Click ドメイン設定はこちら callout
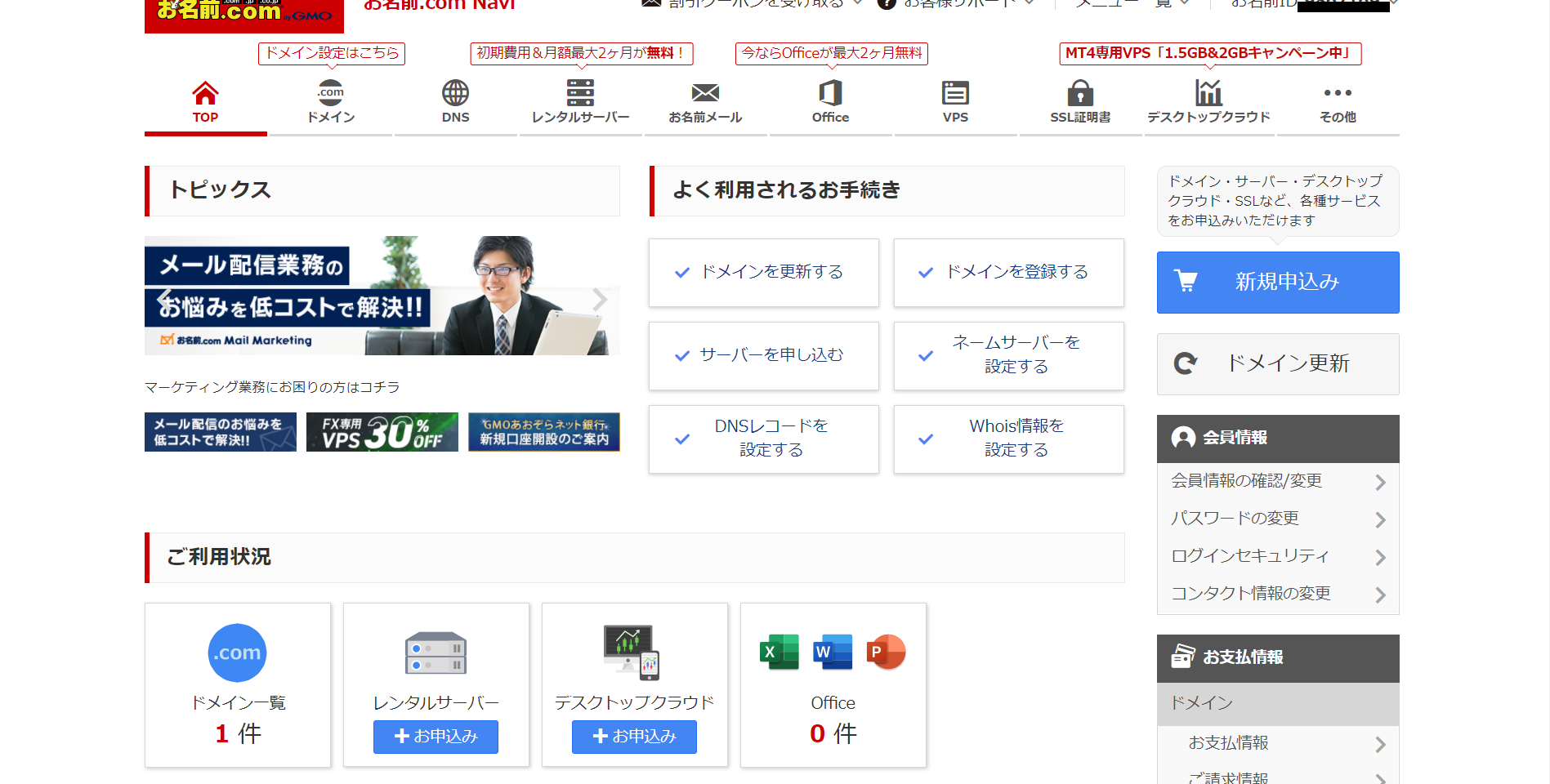Image resolution: width=1550 pixels, height=784 pixels. (332, 53)
